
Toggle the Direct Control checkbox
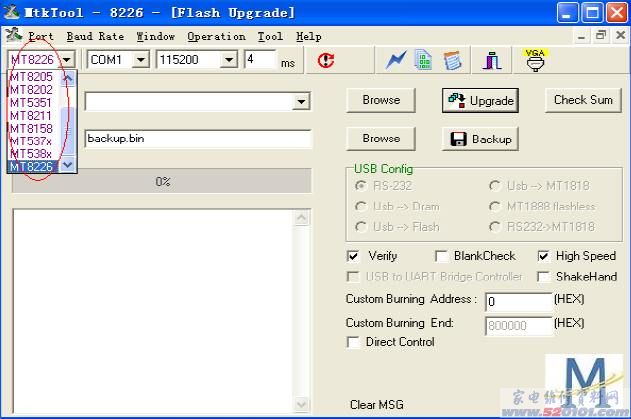[353, 342]
